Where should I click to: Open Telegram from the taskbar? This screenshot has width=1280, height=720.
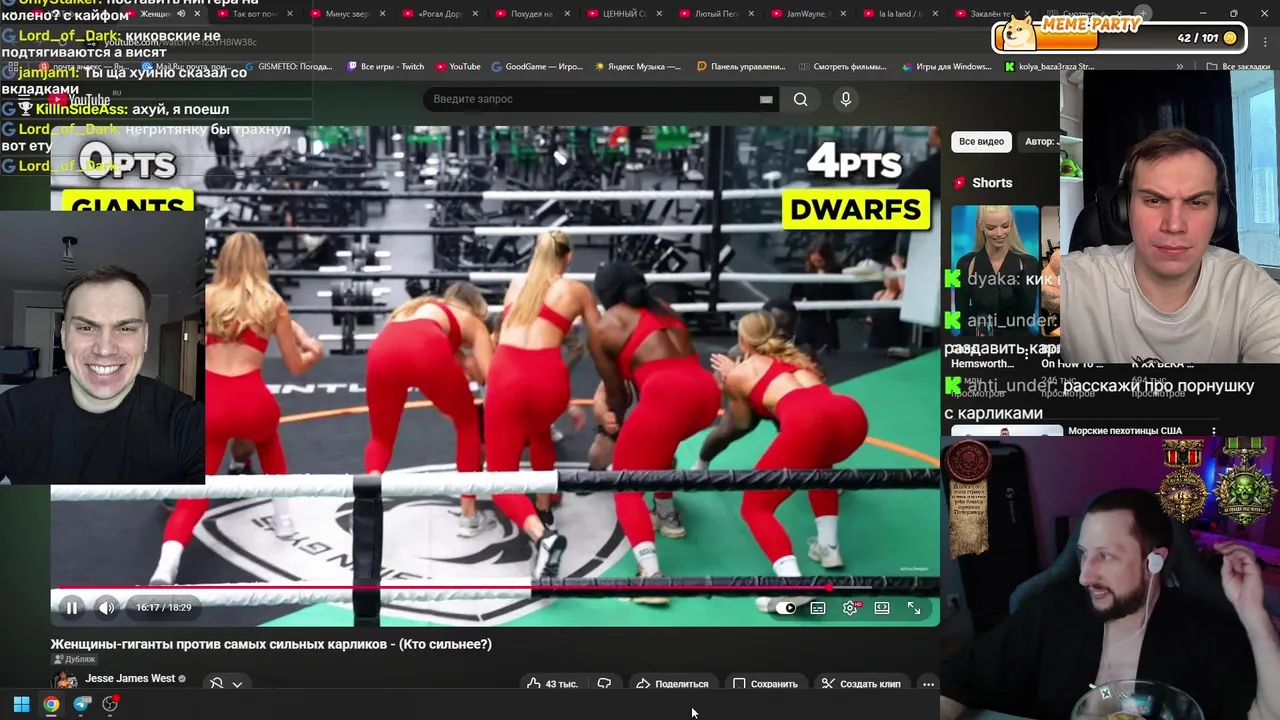point(81,704)
